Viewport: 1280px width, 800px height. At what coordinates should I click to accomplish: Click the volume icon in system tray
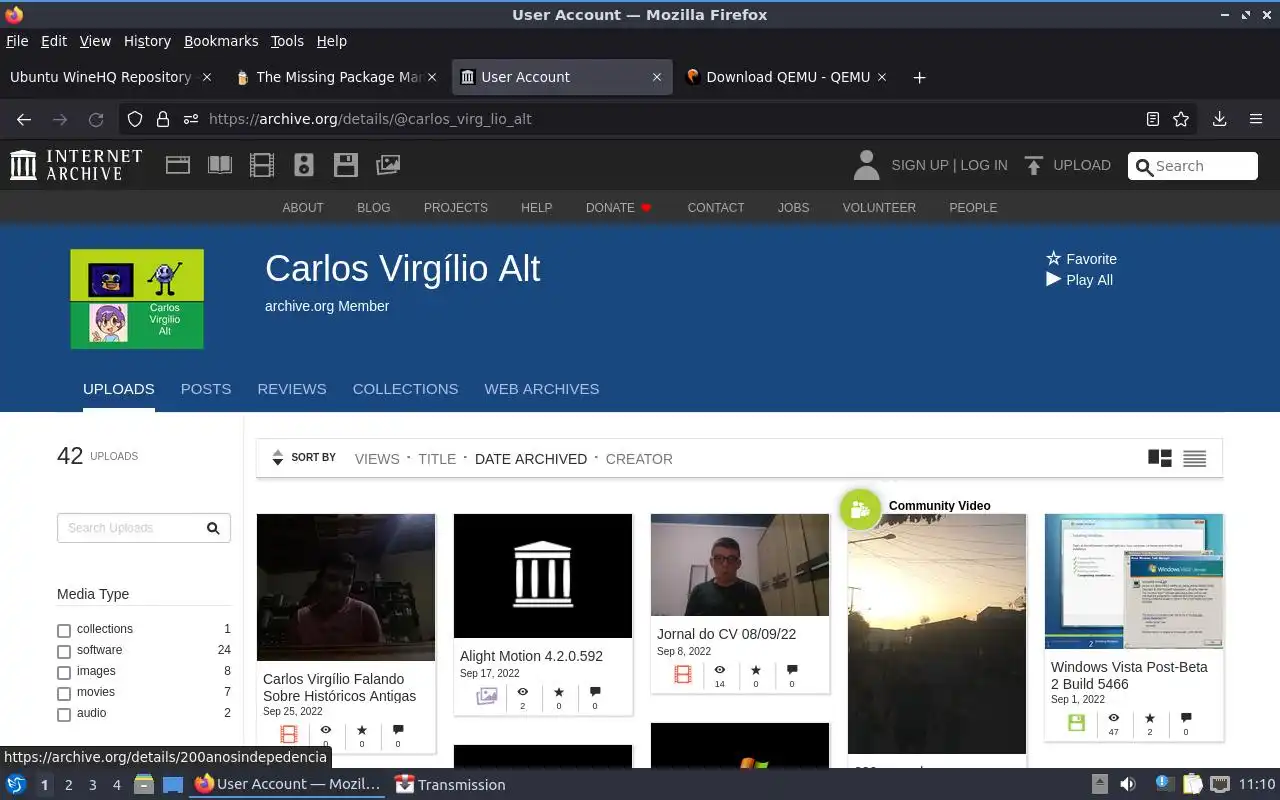coord(1127,784)
